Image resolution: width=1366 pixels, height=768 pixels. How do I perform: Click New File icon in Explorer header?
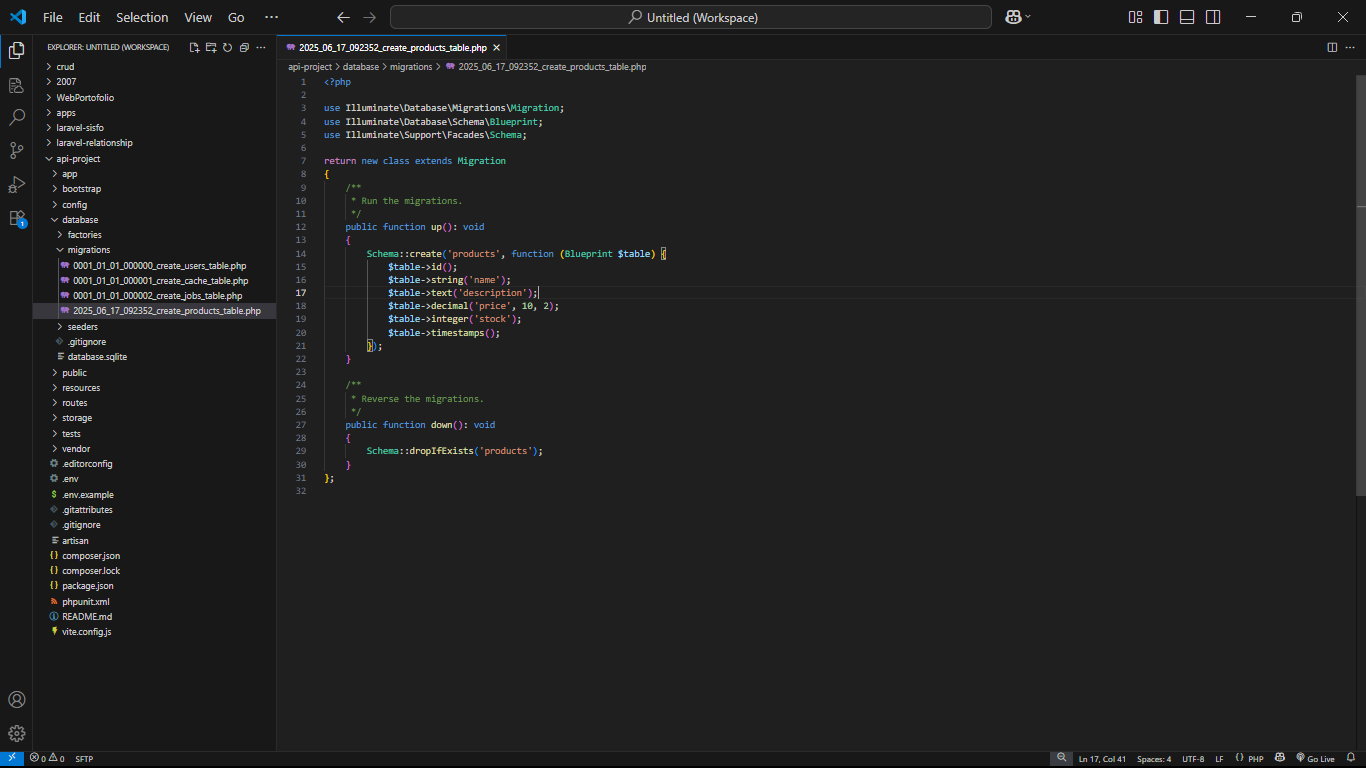coord(195,47)
